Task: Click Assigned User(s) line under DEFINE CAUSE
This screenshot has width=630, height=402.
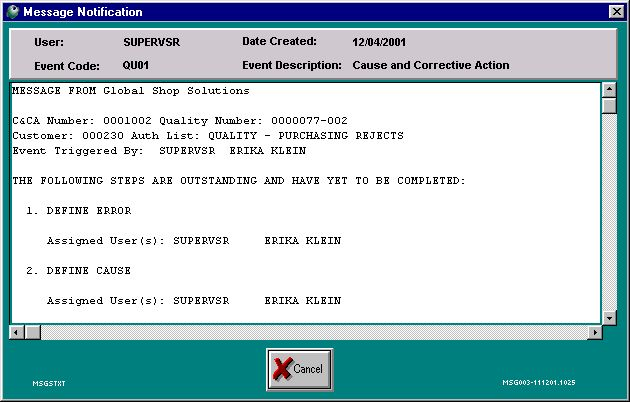Action: [194, 301]
